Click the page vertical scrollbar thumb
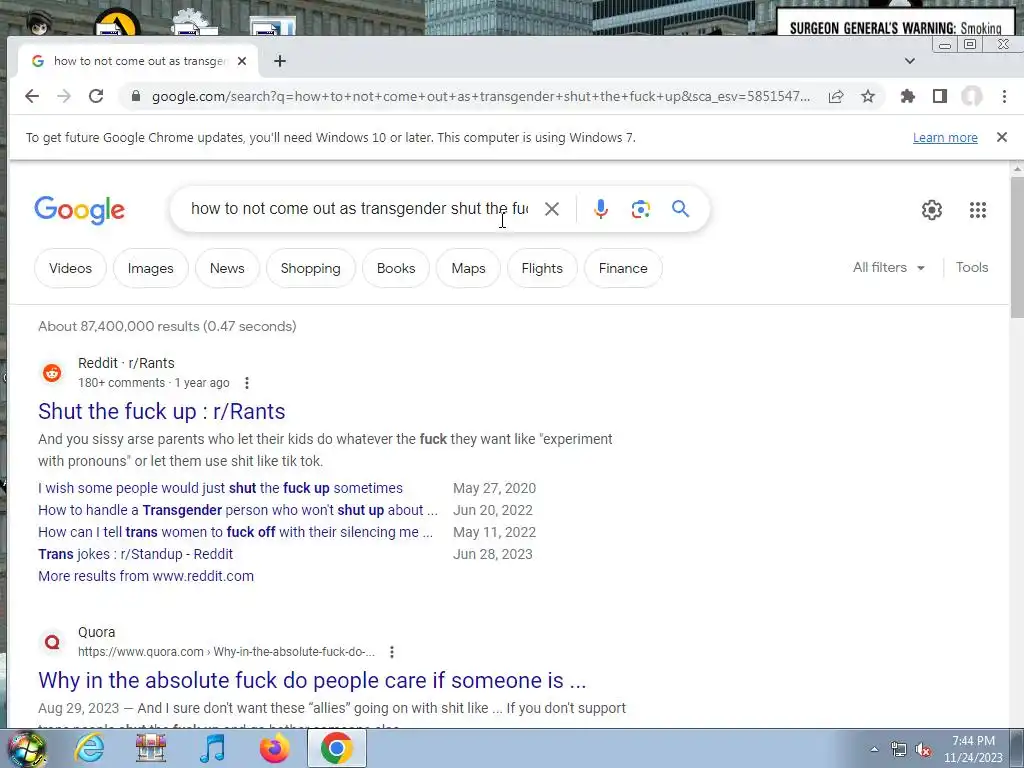Image resolution: width=1024 pixels, height=768 pixels. click(x=1017, y=247)
